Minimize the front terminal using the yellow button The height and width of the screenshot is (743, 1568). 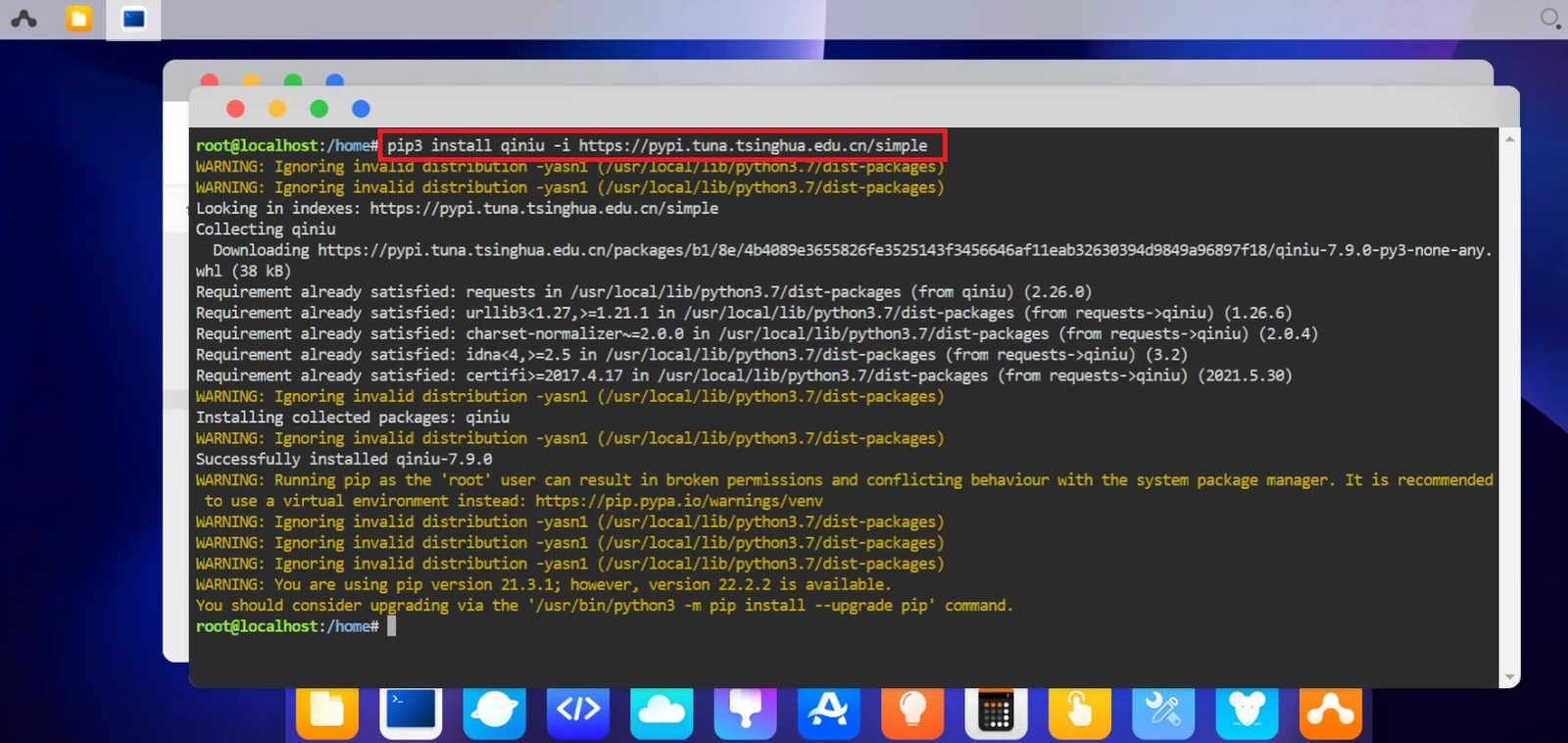[277, 109]
